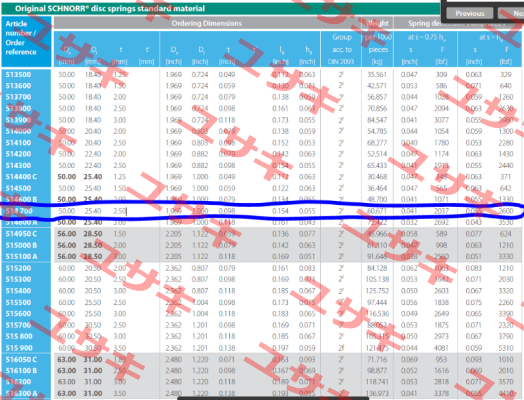Click force value 371 in row 514400 C
This screenshot has height=400, width=524.
coord(506,177)
